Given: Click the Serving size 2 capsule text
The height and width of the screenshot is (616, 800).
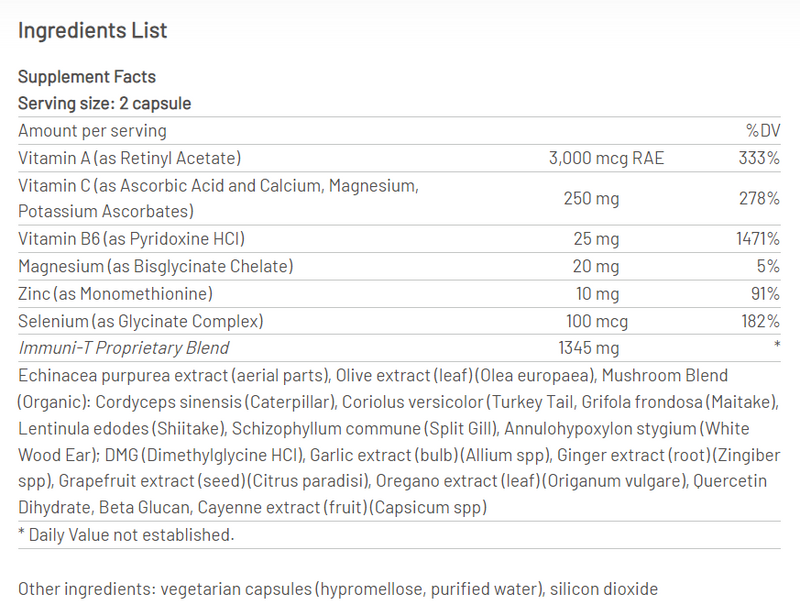Looking at the screenshot, I should click(x=105, y=104).
